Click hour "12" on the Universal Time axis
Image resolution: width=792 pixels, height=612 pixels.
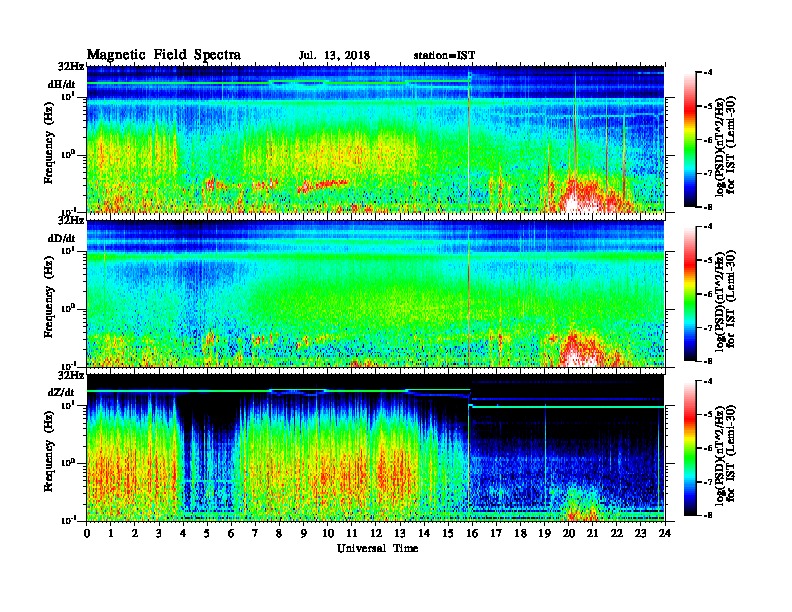coord(375,533)
